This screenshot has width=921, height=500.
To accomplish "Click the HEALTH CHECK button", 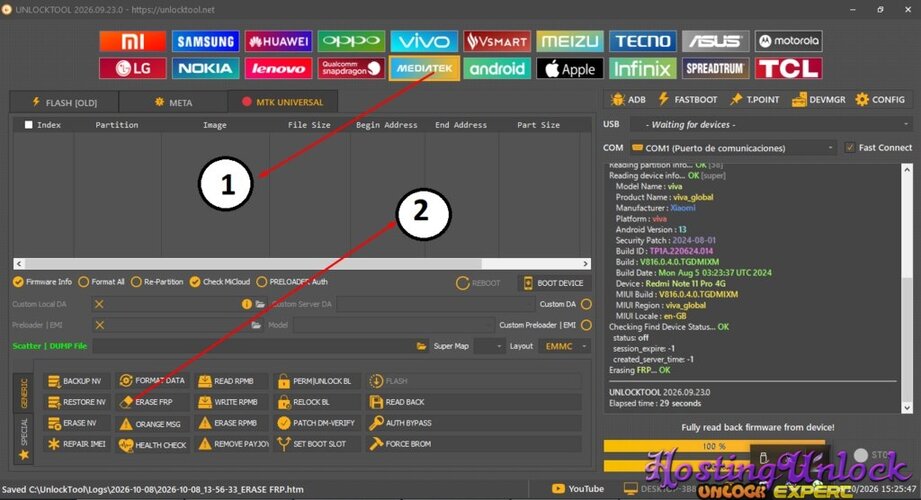I will [x=152, y=445].
